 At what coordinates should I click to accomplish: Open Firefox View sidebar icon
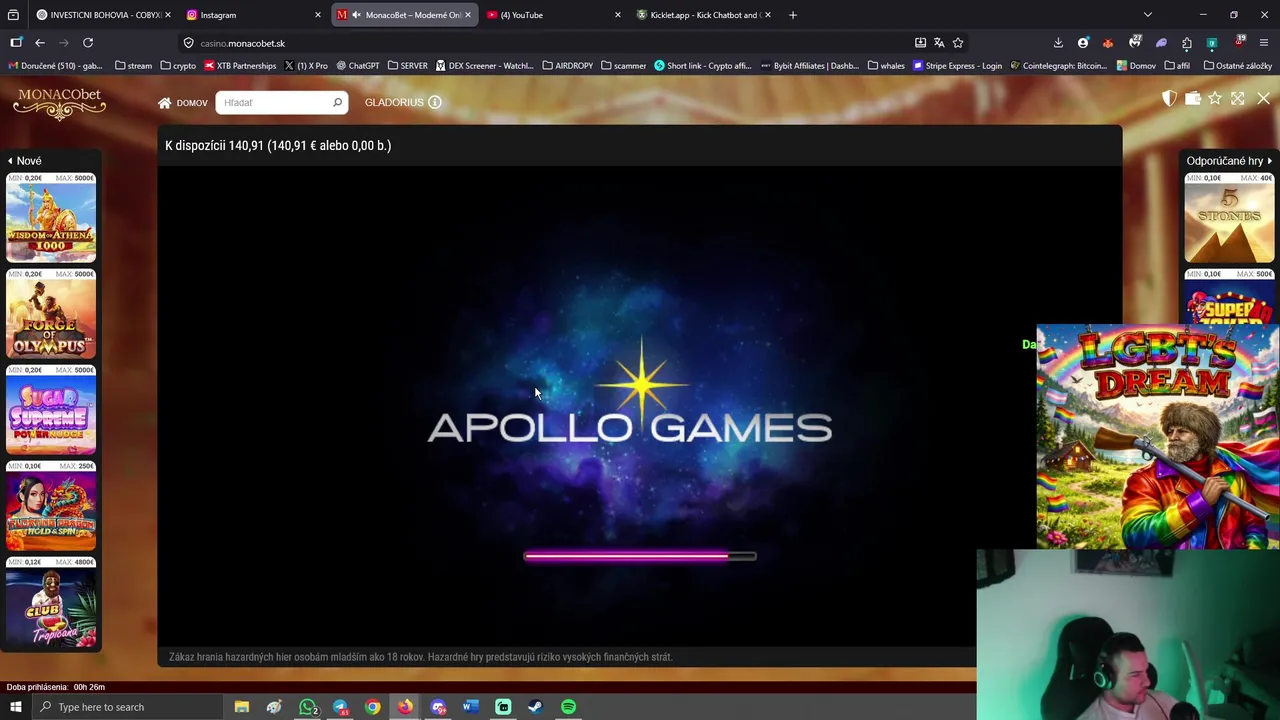click(x=16, y=43)
